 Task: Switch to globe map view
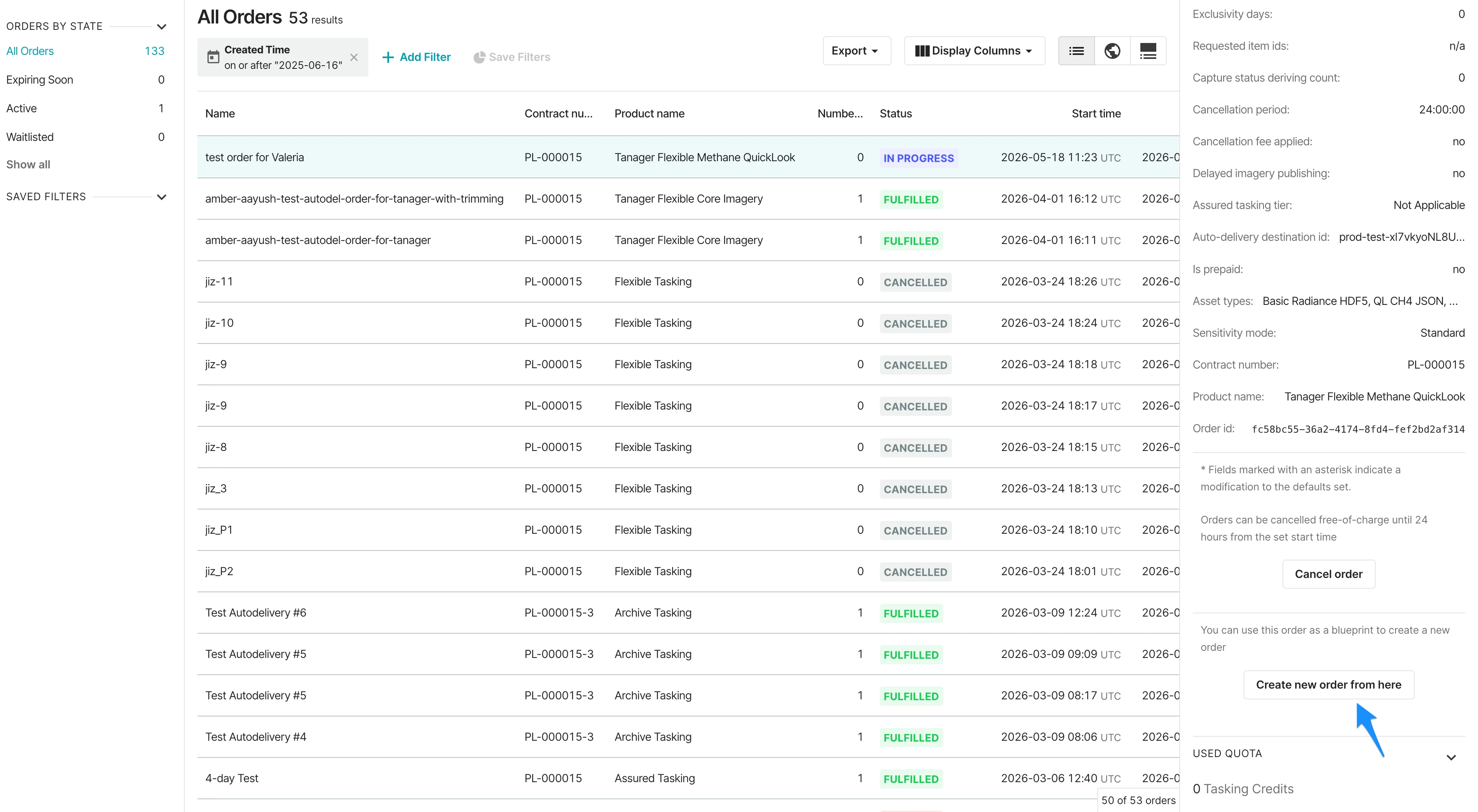pyautogui.click(x=1112, y=51)
